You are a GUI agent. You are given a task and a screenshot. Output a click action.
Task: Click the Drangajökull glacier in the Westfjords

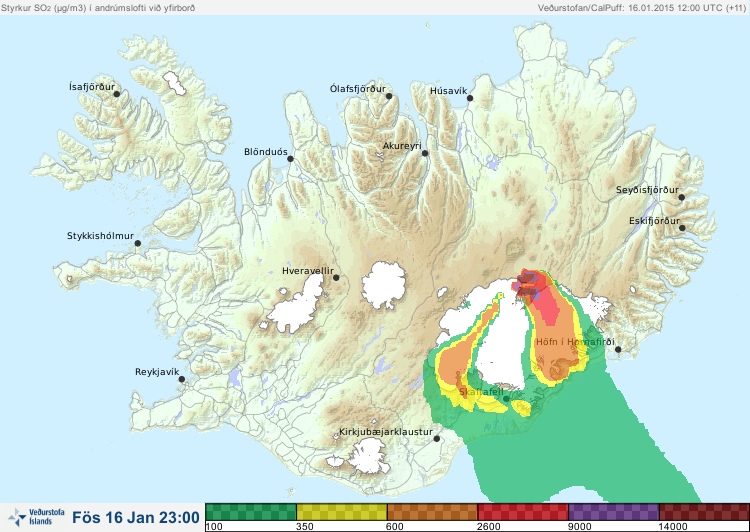(174, 83)
